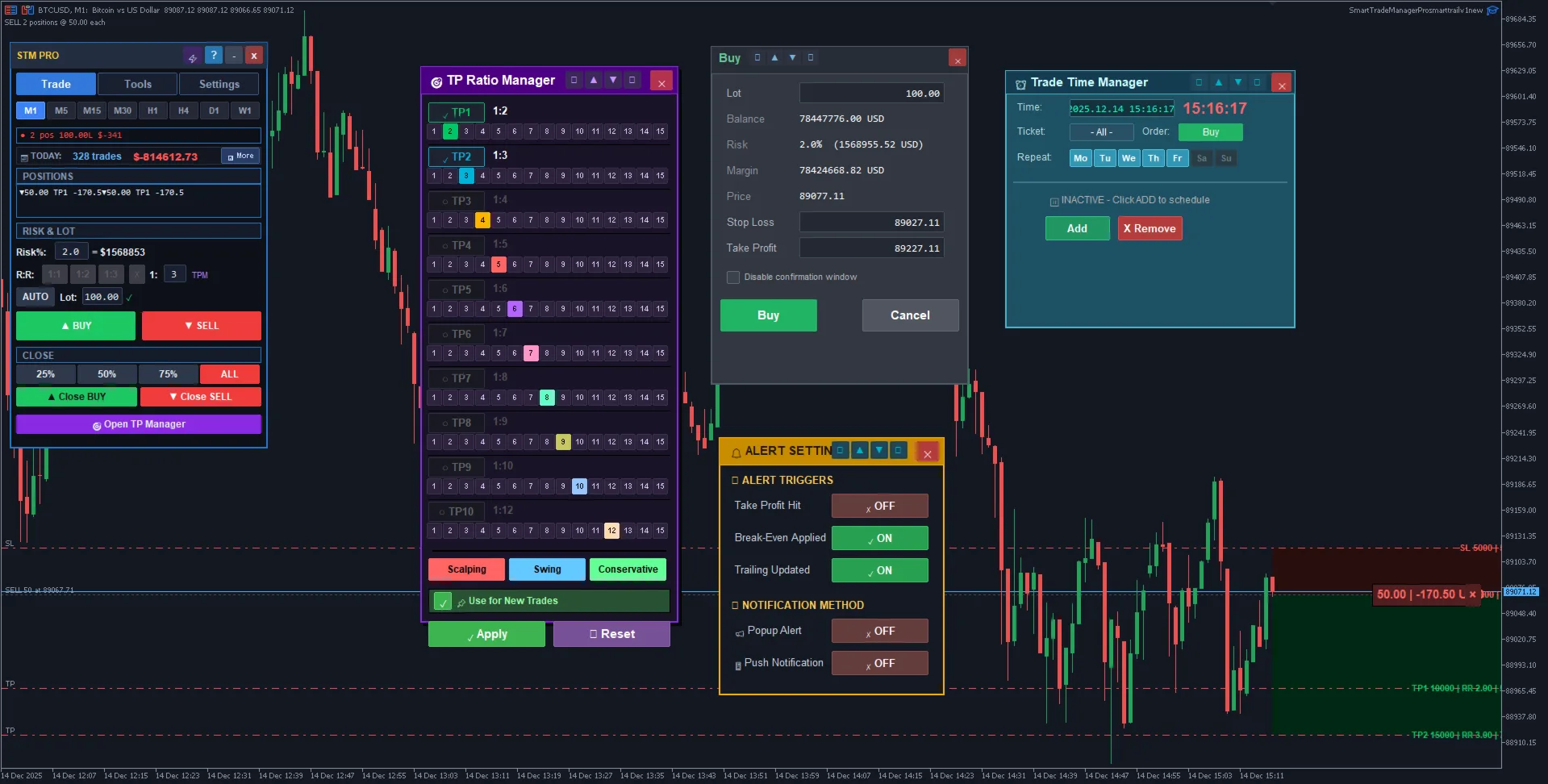The image size is (1548, 784).
Task: Open the Ticket '- All -' dropdown
Action: [1101, 131]
